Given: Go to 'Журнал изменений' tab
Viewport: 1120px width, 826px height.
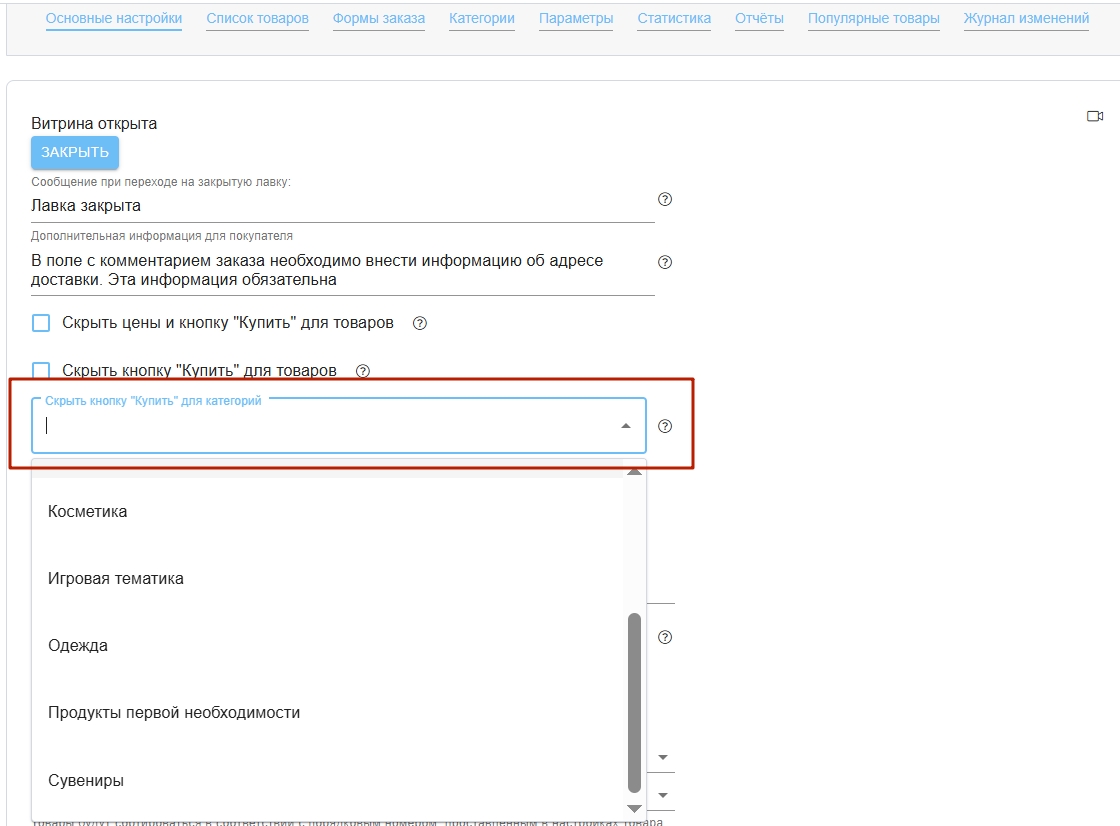Looking at the screenshot, I should (1026, 19).
